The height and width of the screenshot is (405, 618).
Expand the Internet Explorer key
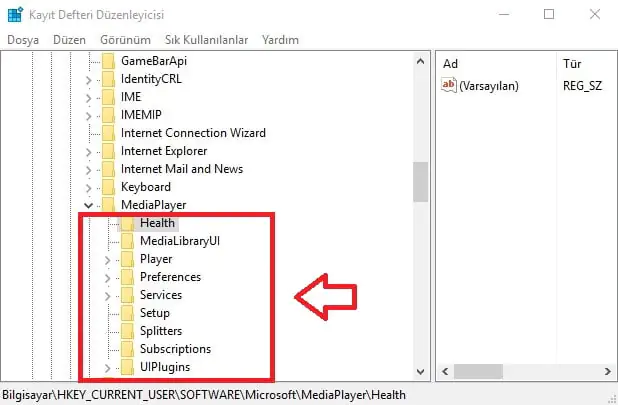coord(89,152)
